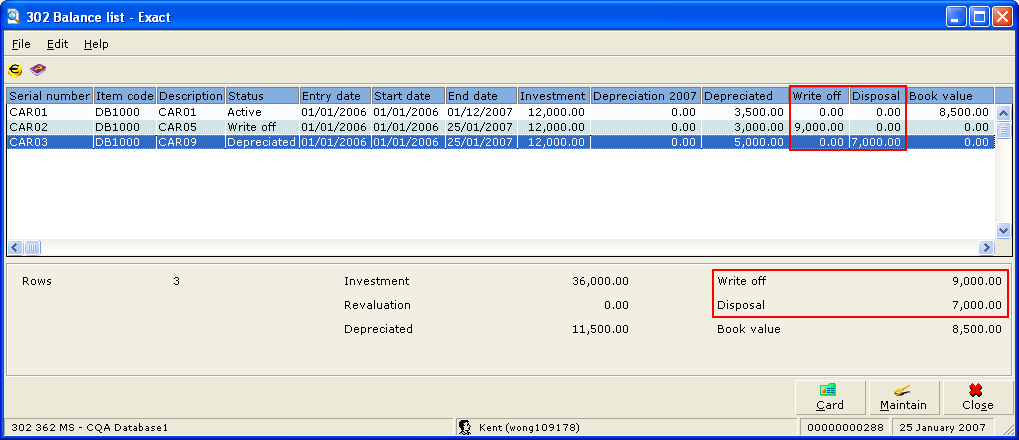Click the vertical scrollbar up arrow

click(x=1003, y=113)
